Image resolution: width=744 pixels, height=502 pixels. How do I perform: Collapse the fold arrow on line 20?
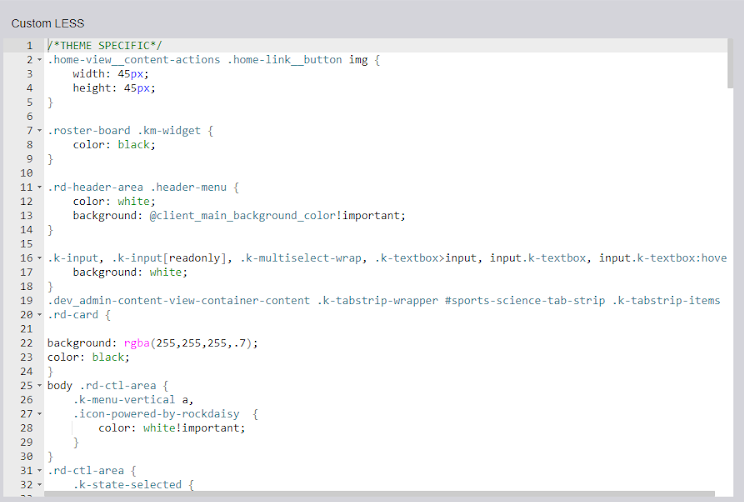(39, 315)
